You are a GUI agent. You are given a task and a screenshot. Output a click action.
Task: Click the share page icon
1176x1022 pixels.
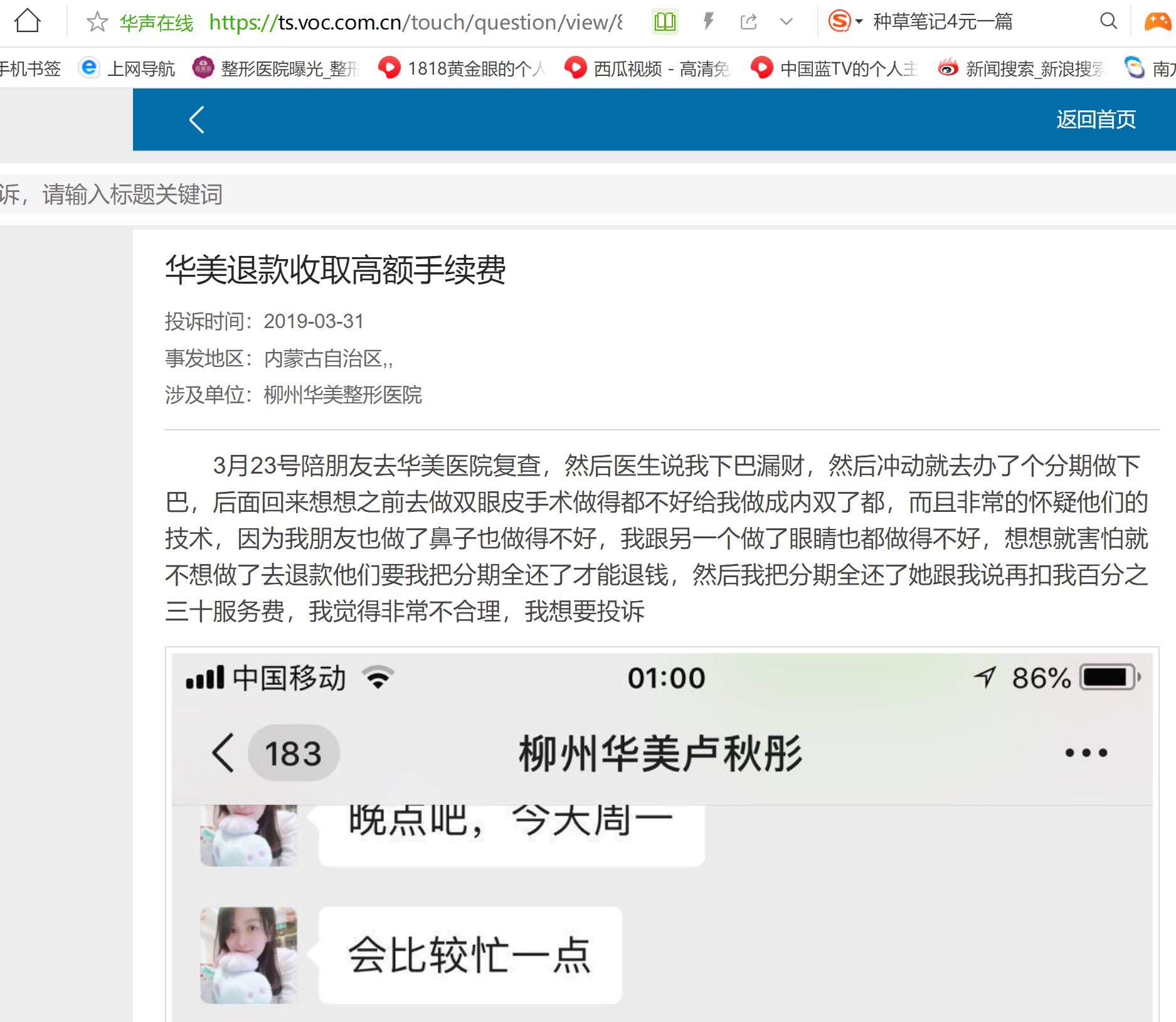click(x=748, y=22)
